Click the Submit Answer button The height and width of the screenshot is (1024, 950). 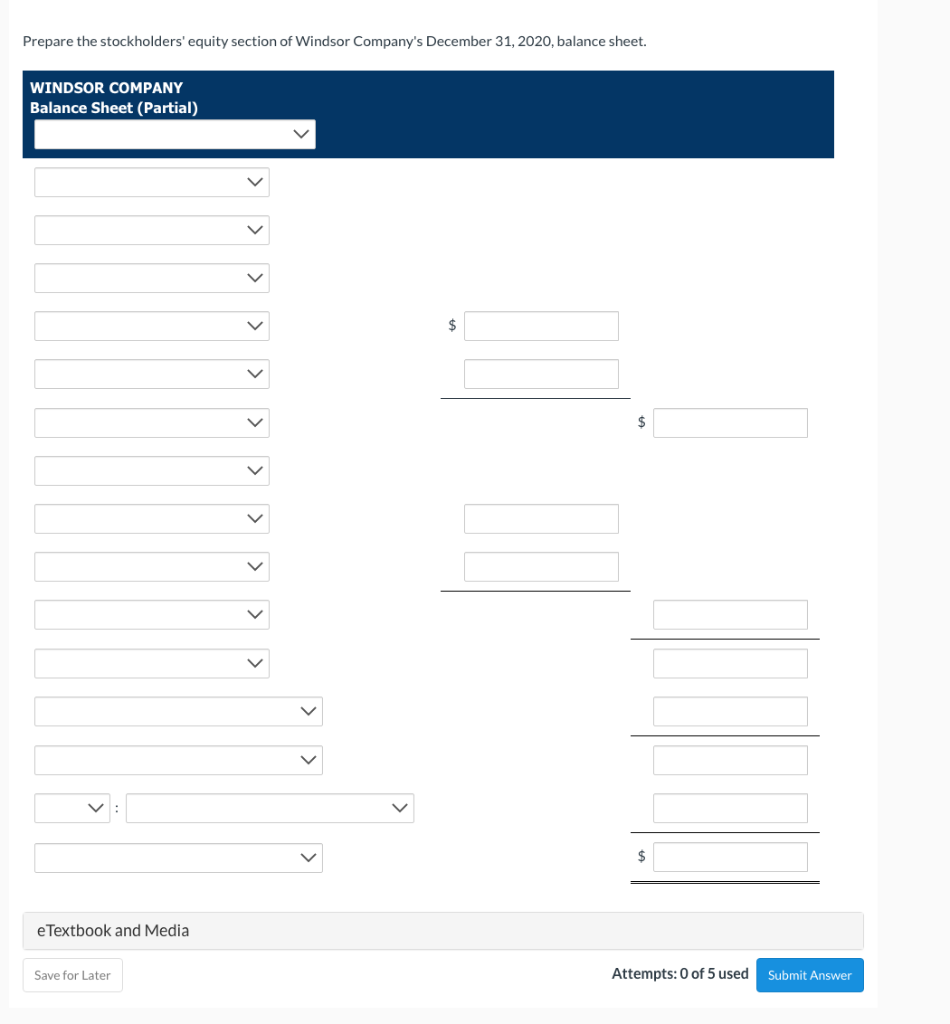click(x=809, y=975)
